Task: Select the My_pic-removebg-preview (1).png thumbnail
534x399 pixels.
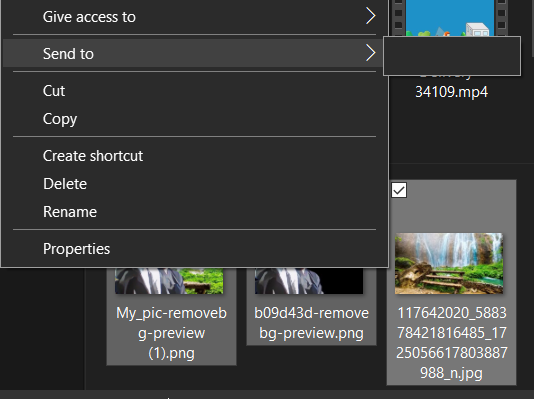Action: (x=169, y=281)
